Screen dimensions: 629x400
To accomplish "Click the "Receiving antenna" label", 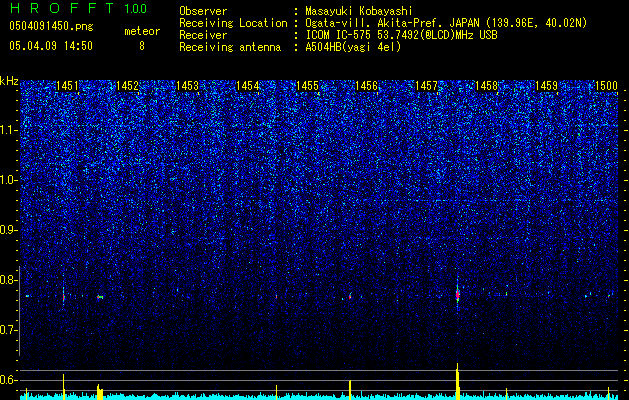I will (230, 47).
